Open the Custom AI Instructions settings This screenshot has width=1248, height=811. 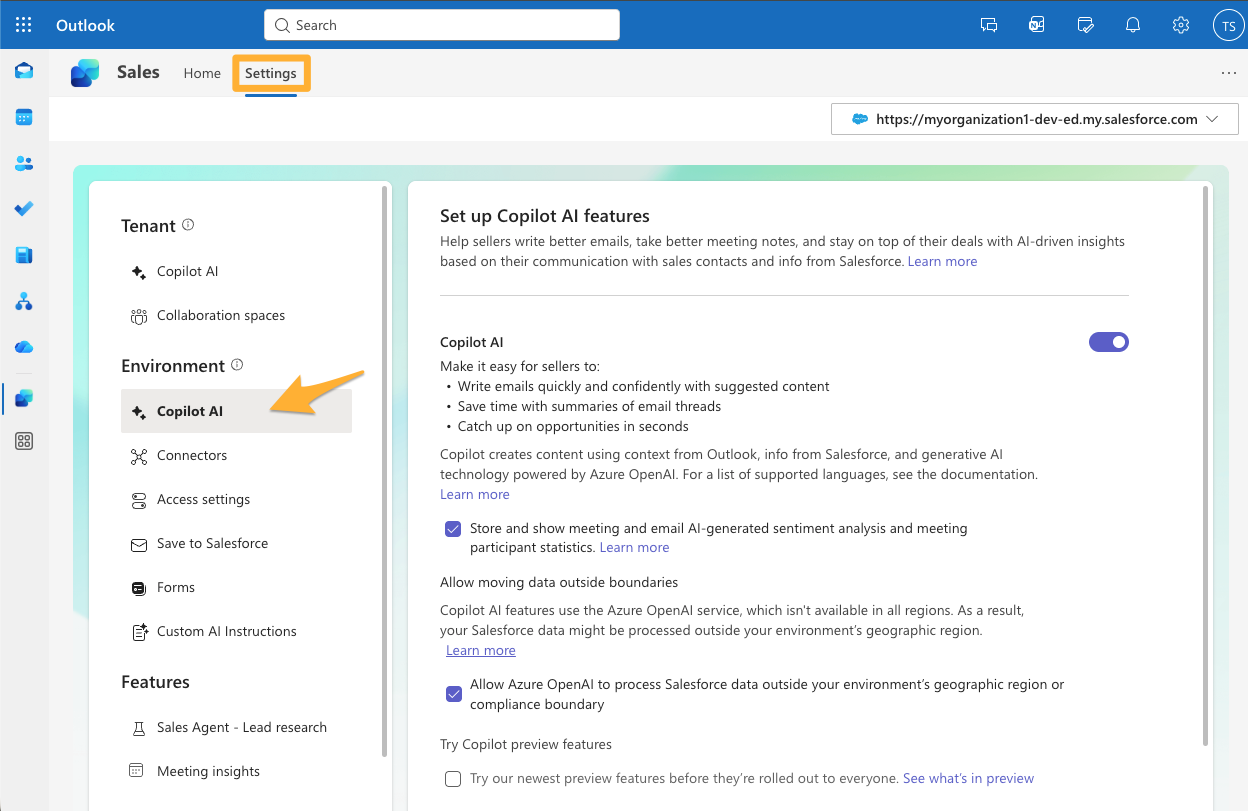[x=226, y=631]
